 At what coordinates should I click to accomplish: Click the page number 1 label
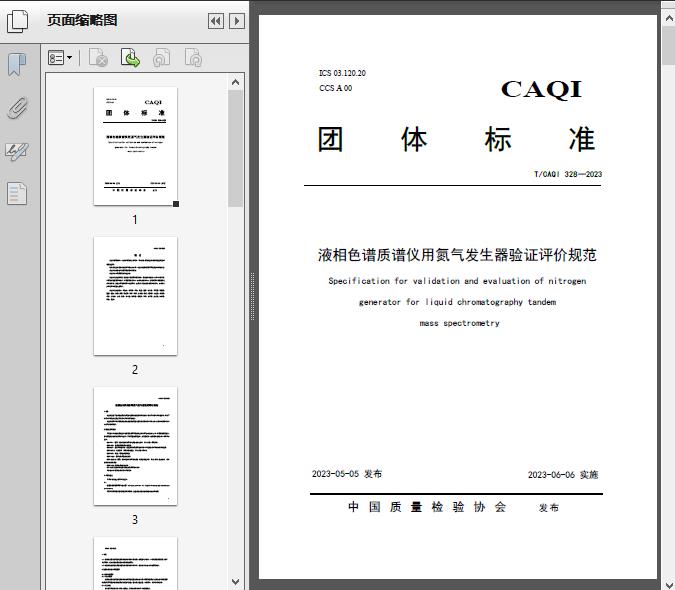(x=135, y=219)
